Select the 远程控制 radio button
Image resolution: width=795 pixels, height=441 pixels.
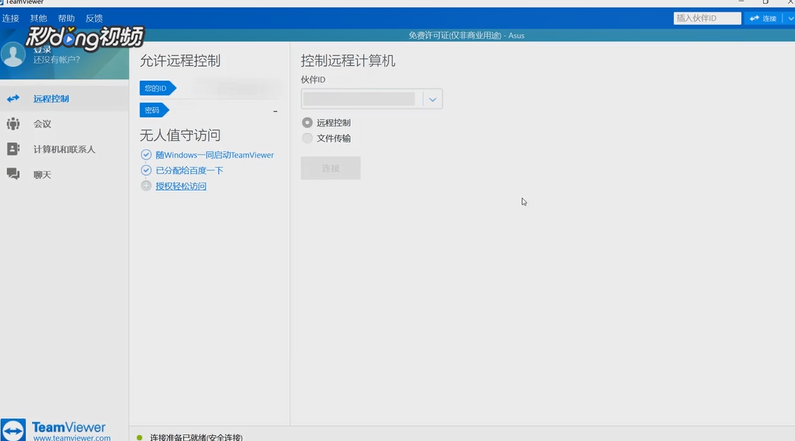307,123
